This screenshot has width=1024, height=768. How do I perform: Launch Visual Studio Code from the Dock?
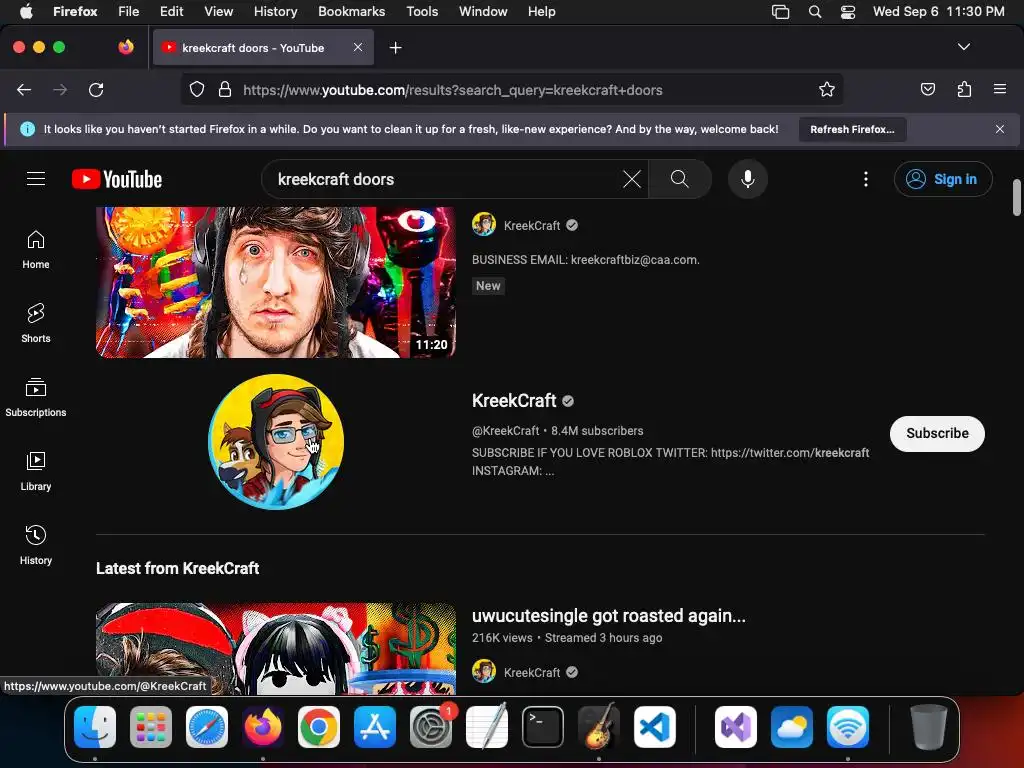click(654, 727)
